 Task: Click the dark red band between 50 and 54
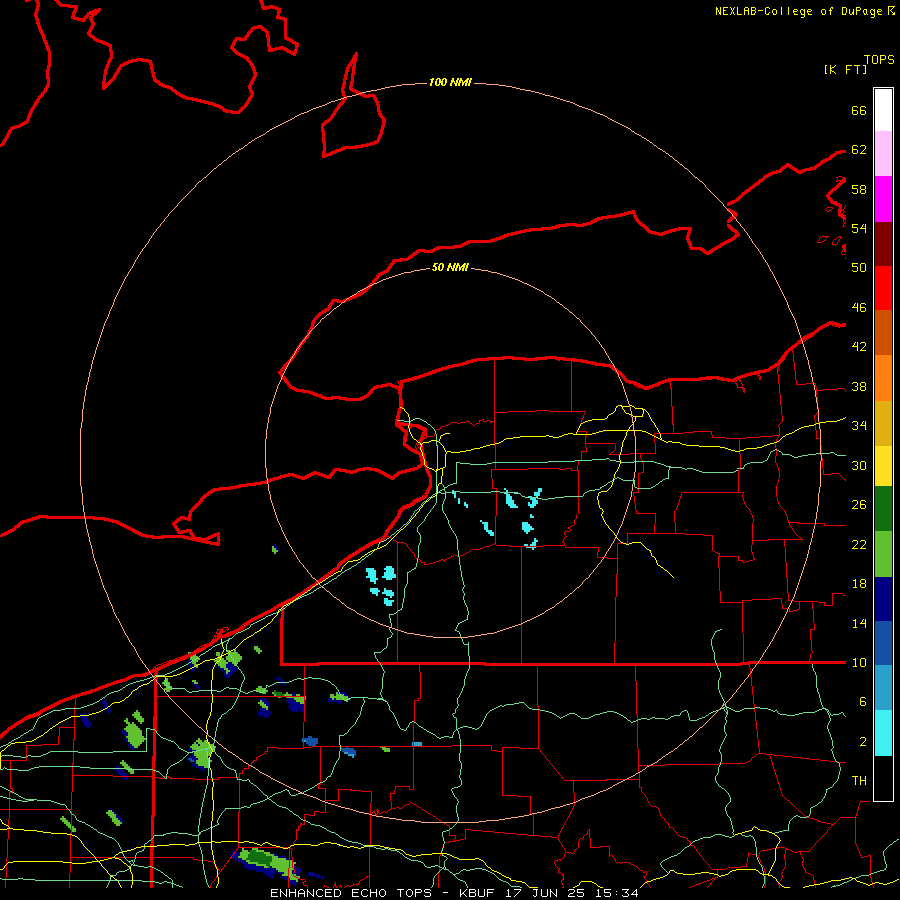pyautogui.click(x=883, y=244)
